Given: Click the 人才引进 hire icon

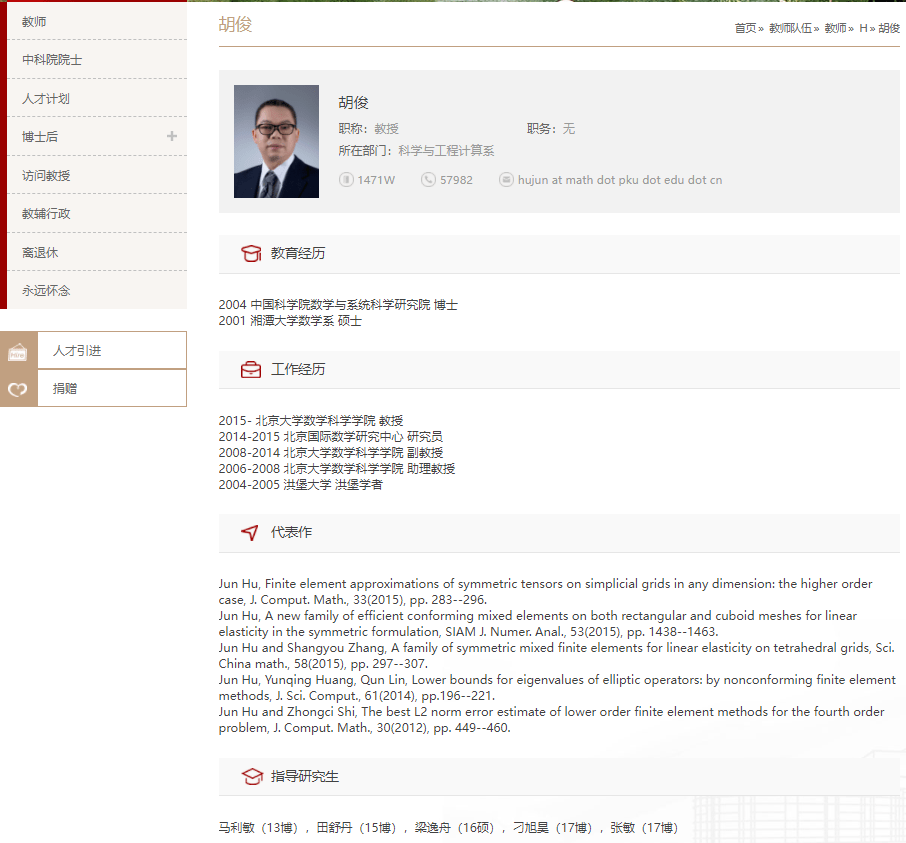Looking at the screenshot, I should pyautogui.click(x=18, y=351).
